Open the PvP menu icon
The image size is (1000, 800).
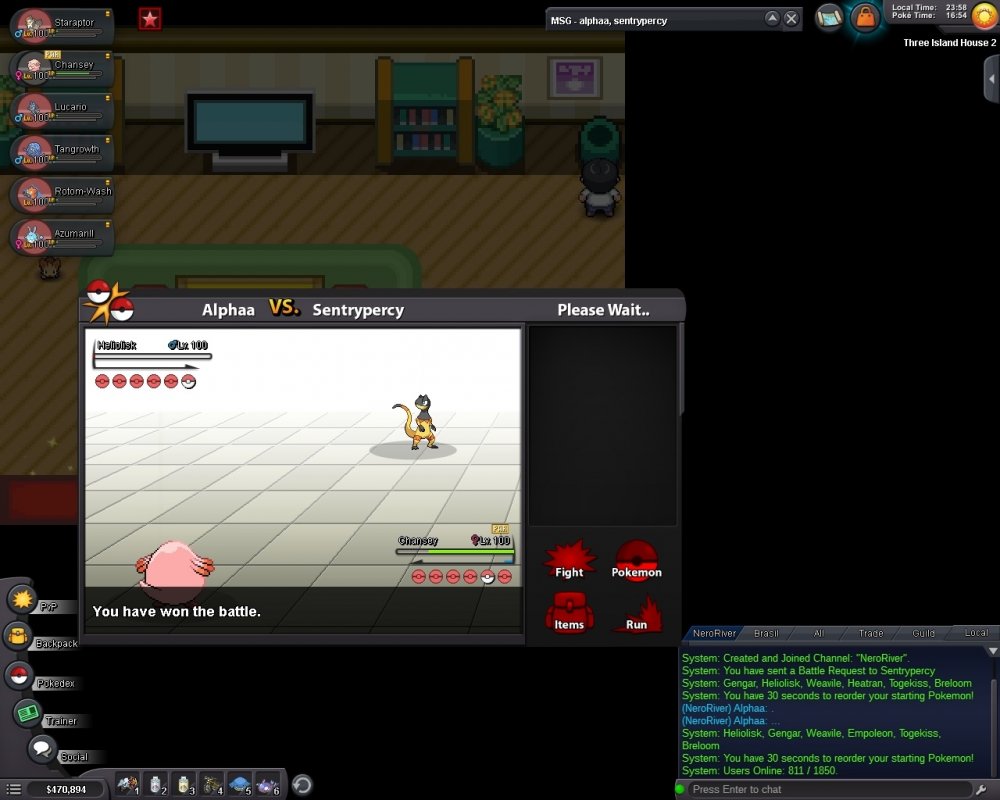[x=22, y=599]
